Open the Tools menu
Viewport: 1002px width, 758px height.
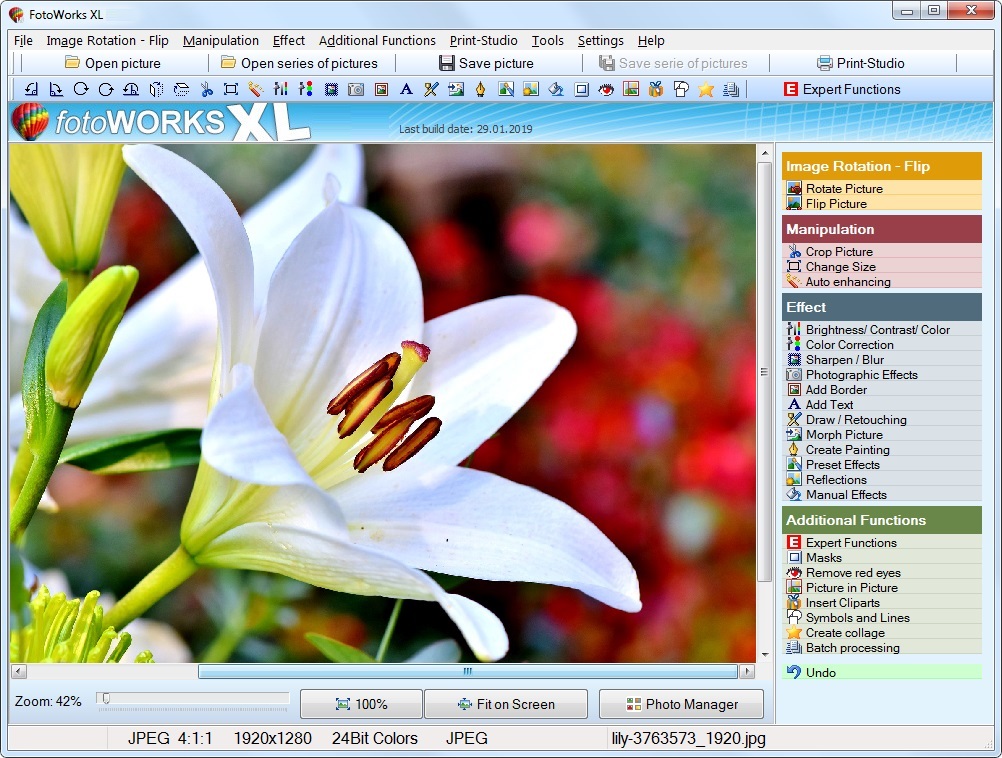tap(547, 41)
